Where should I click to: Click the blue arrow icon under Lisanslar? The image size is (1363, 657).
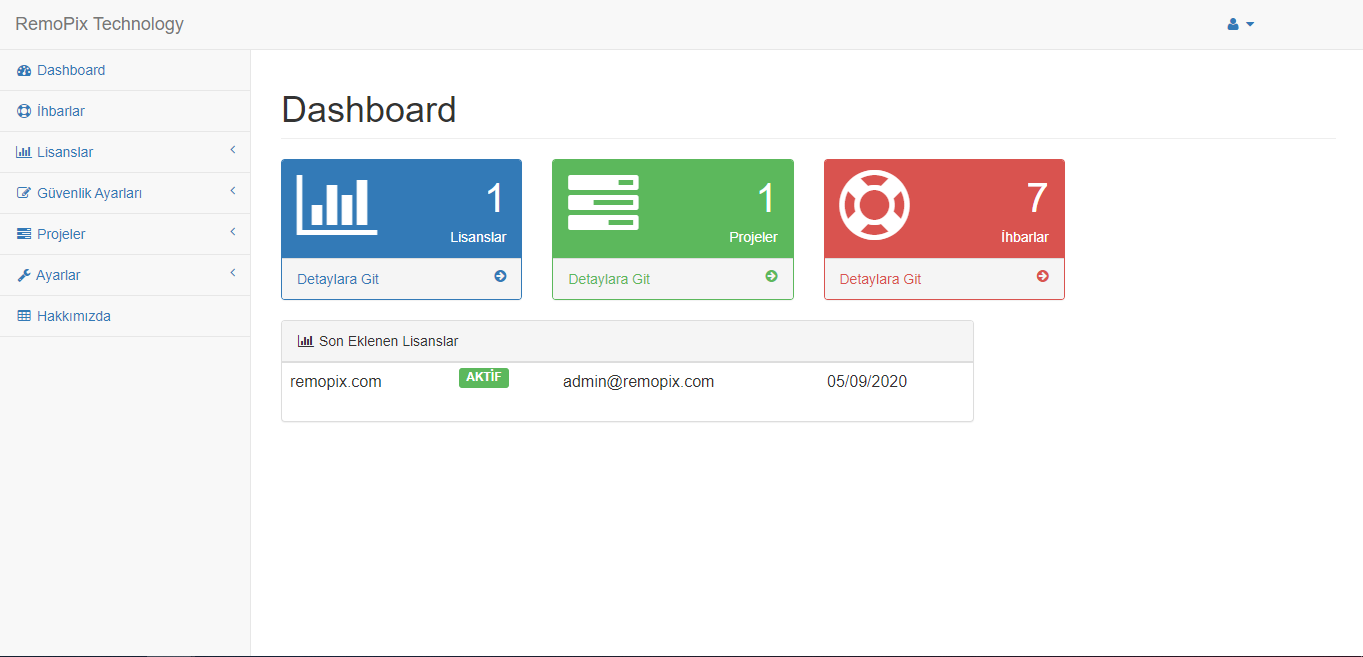[x=500, y=277]
